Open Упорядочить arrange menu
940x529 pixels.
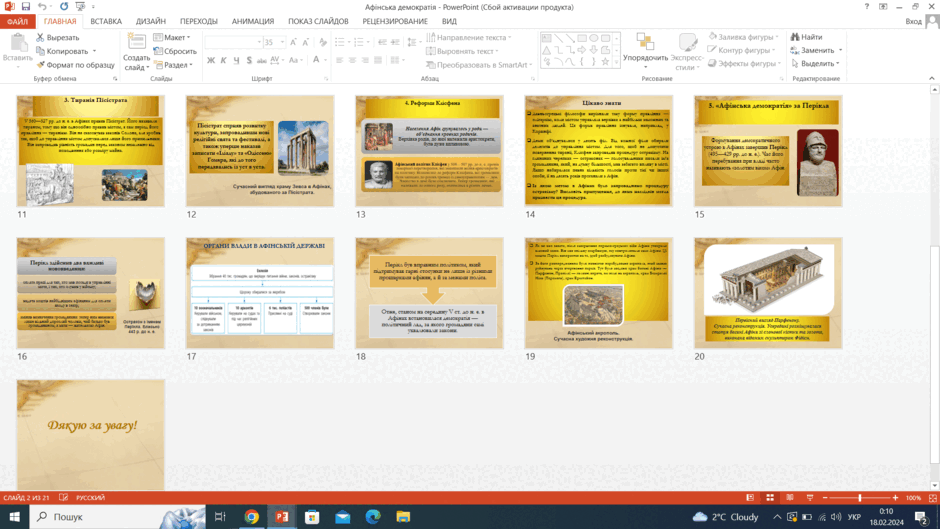(x=645, y=49)
